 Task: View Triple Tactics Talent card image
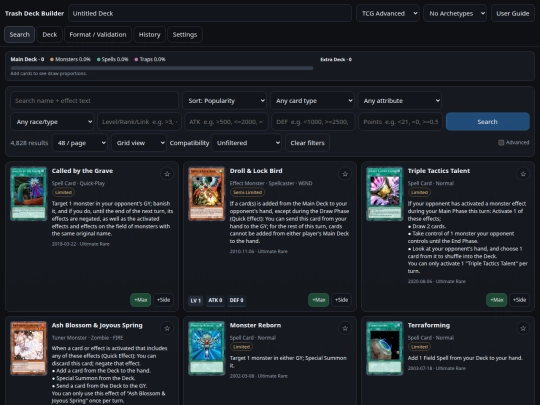tap(385, 194)
